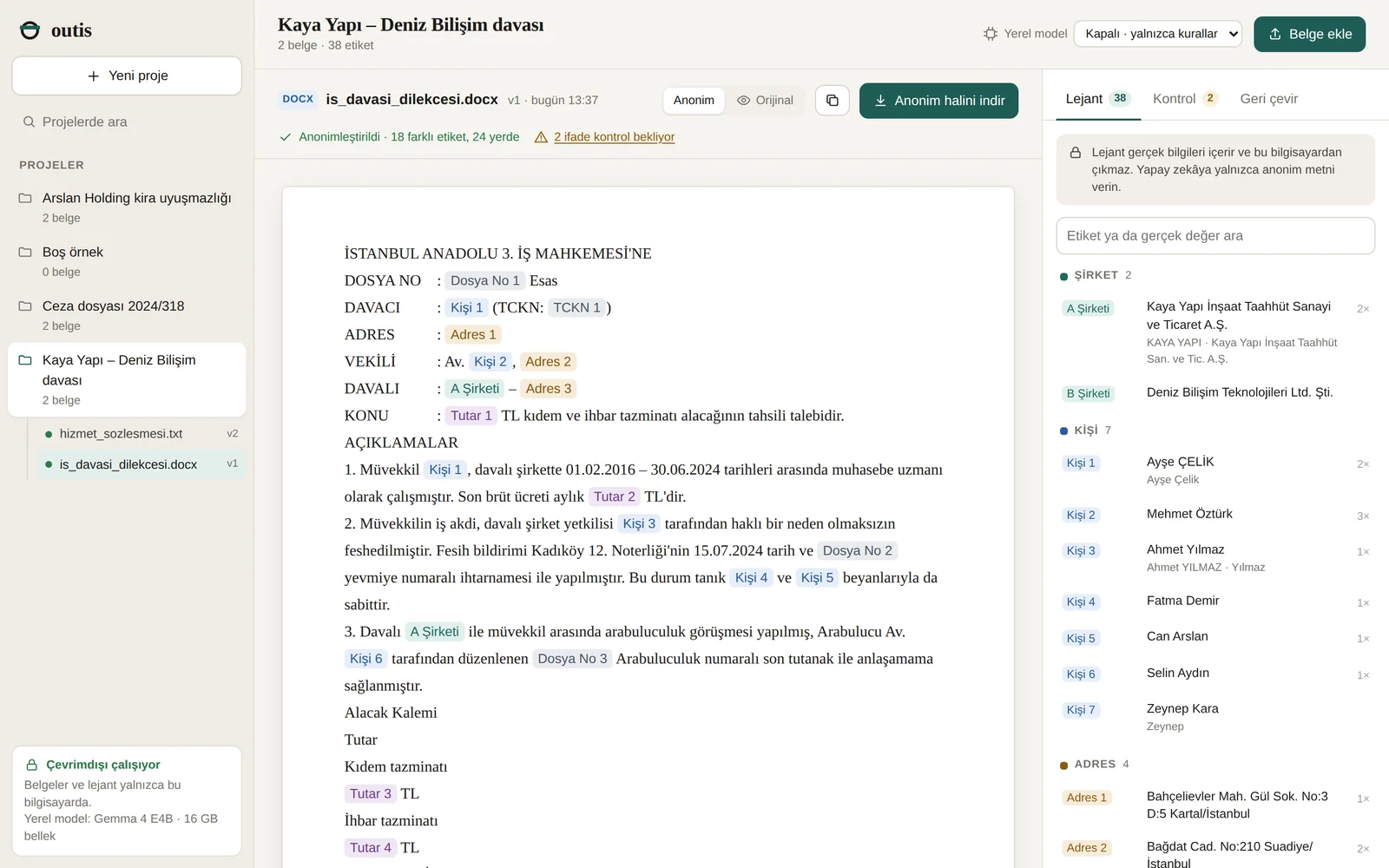Select Kişi 4 Fatma Demir legend row
Screen dimensions: 1389x868
point(1215,602)
